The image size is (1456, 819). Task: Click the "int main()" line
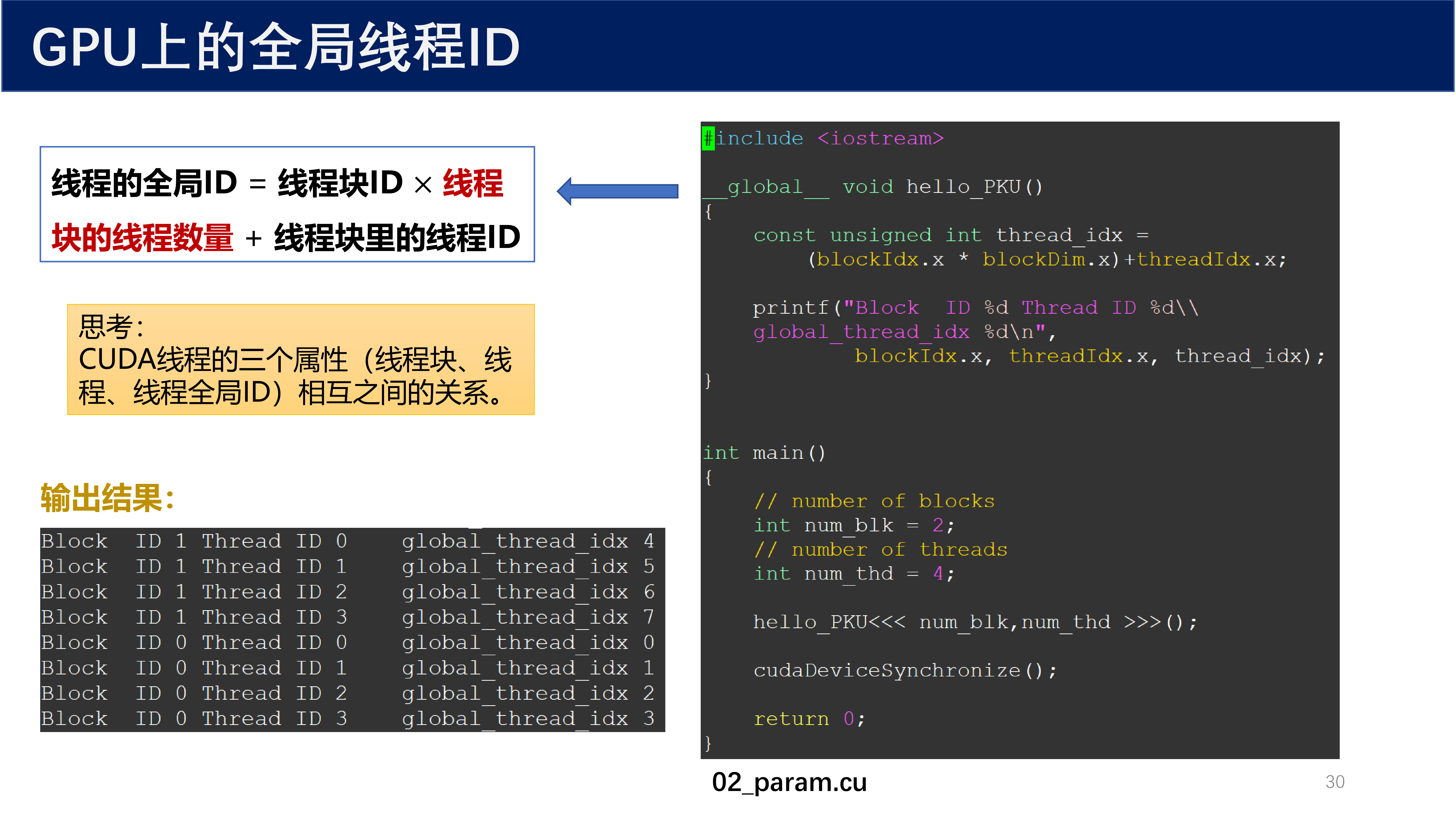764,453
